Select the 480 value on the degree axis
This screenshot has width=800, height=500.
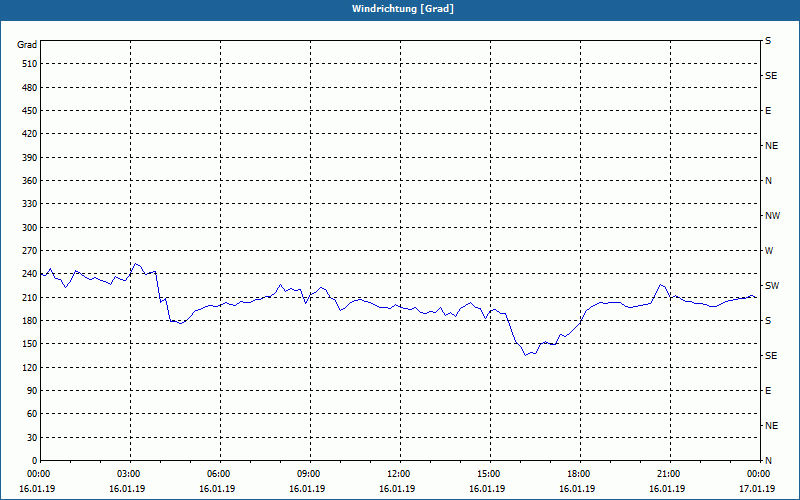coord(30,87)
